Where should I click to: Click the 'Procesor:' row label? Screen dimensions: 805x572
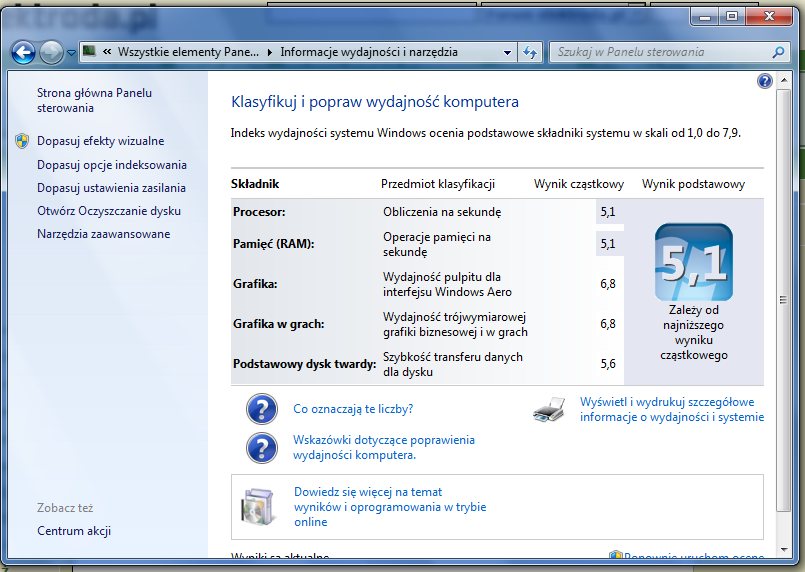point(259,212)
